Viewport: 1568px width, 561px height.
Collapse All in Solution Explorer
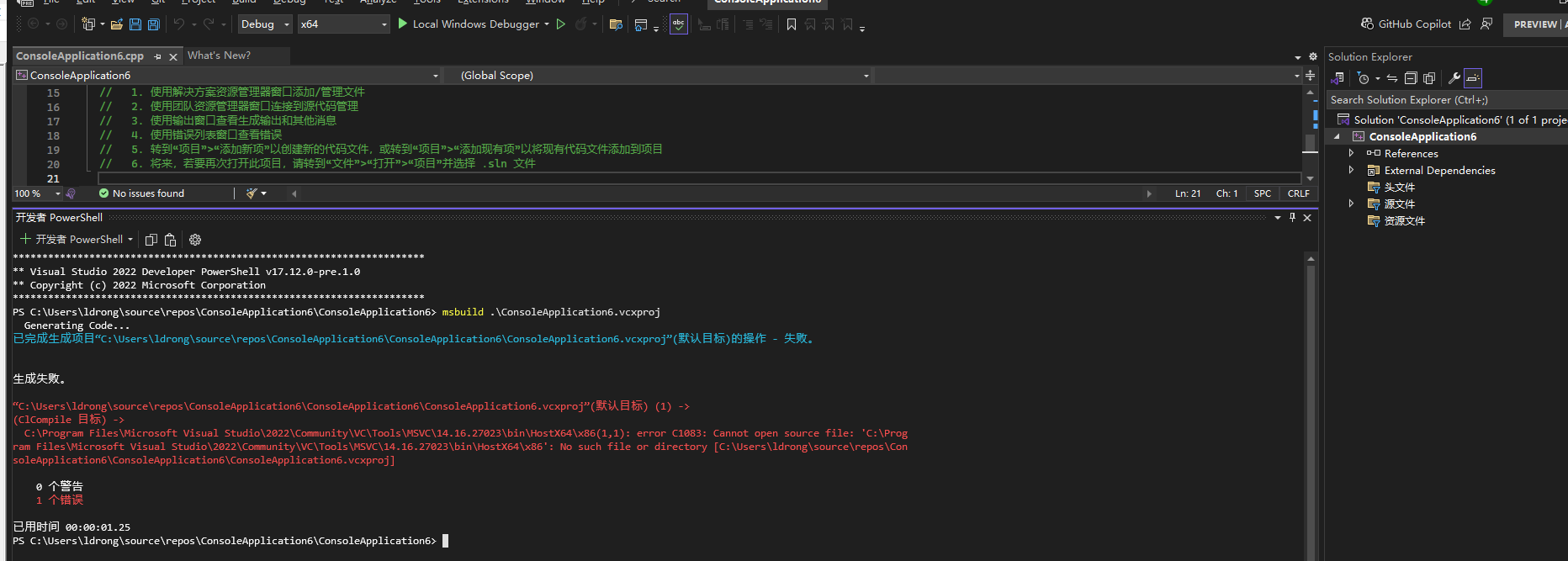(1411, 78)
